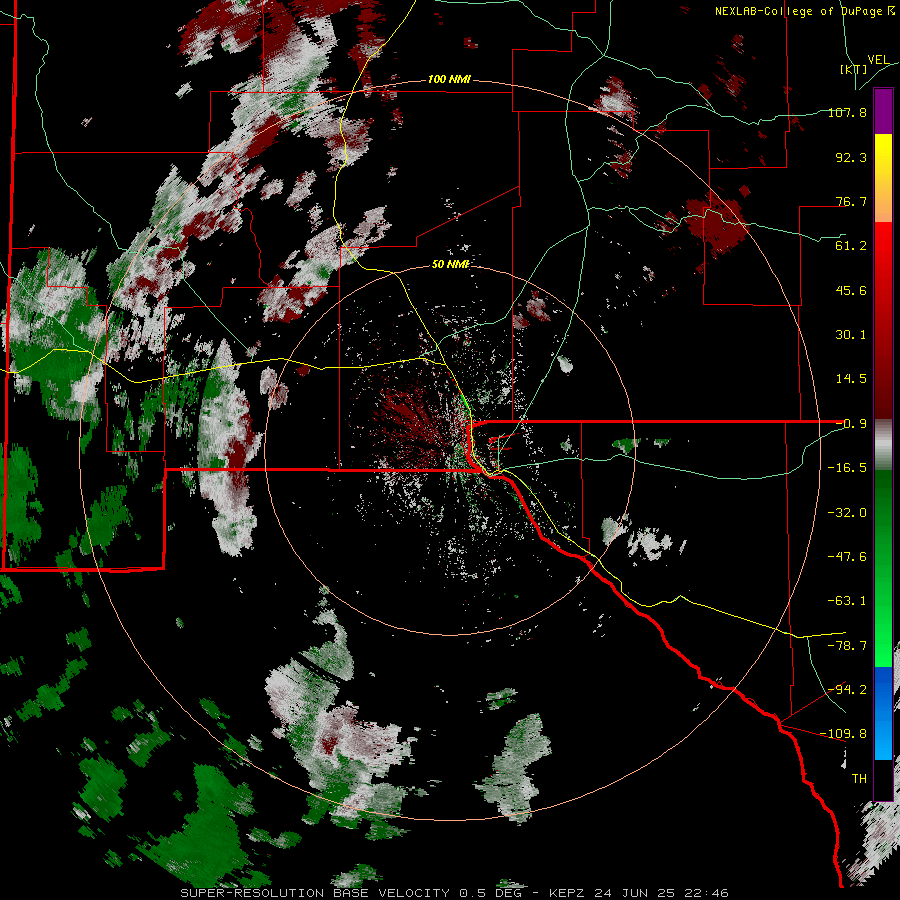Click the [KT] units label
Viewport: 900px width, 900px height.
pos(853,69)
